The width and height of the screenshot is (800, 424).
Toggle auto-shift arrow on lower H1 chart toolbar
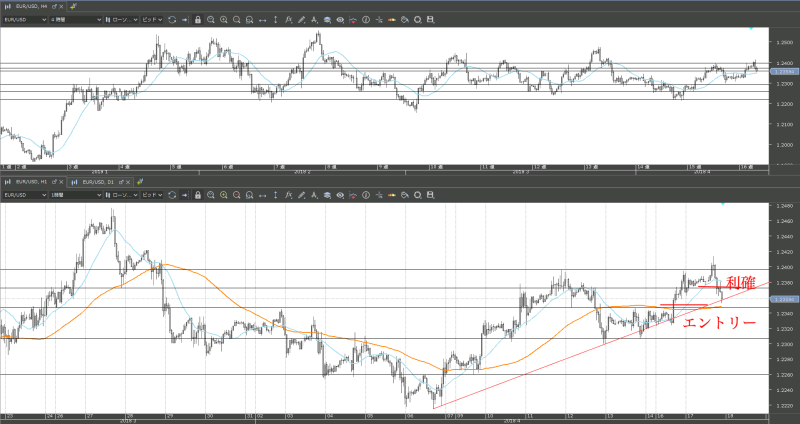(185, 195)
